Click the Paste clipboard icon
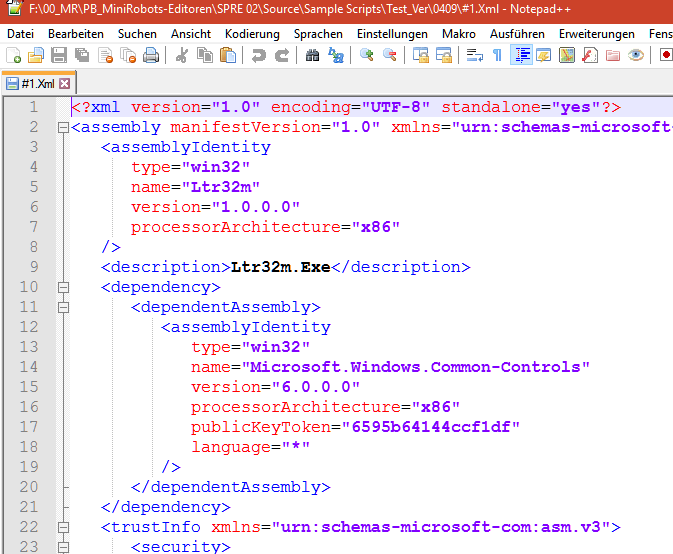The height and width of the screenshot is (554, 673). 226,55
